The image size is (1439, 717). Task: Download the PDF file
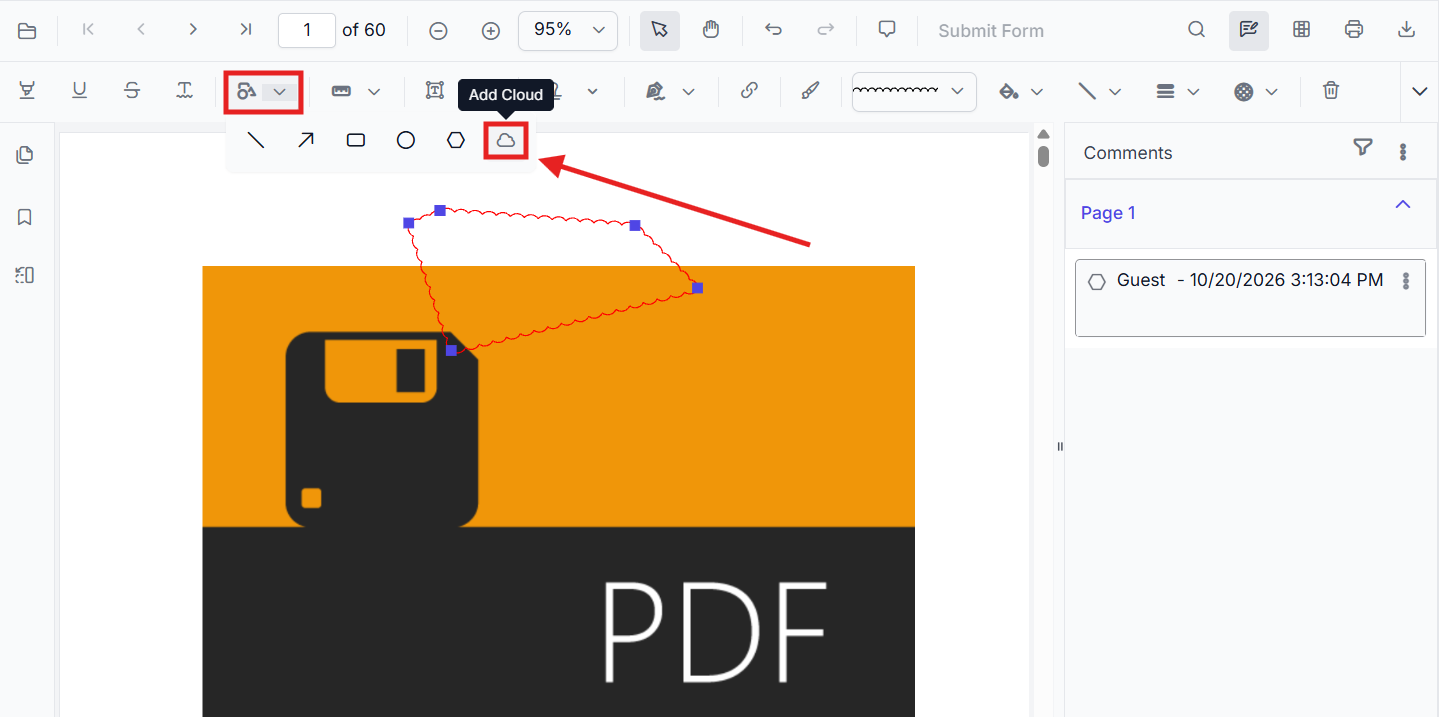coord(1406,30)
